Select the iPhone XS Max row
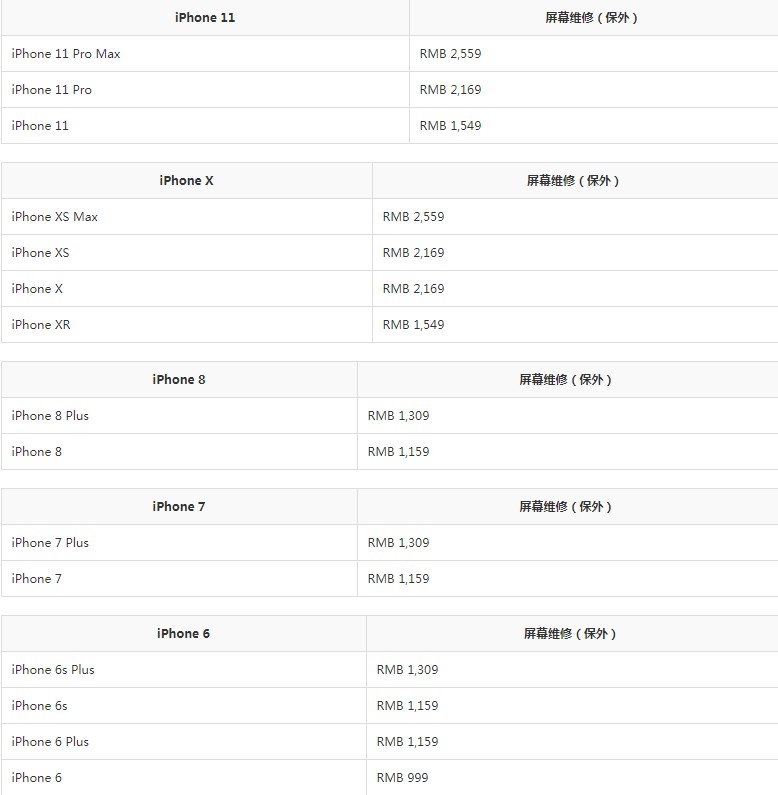Screen dimensions: 778x795 point(55,217)
